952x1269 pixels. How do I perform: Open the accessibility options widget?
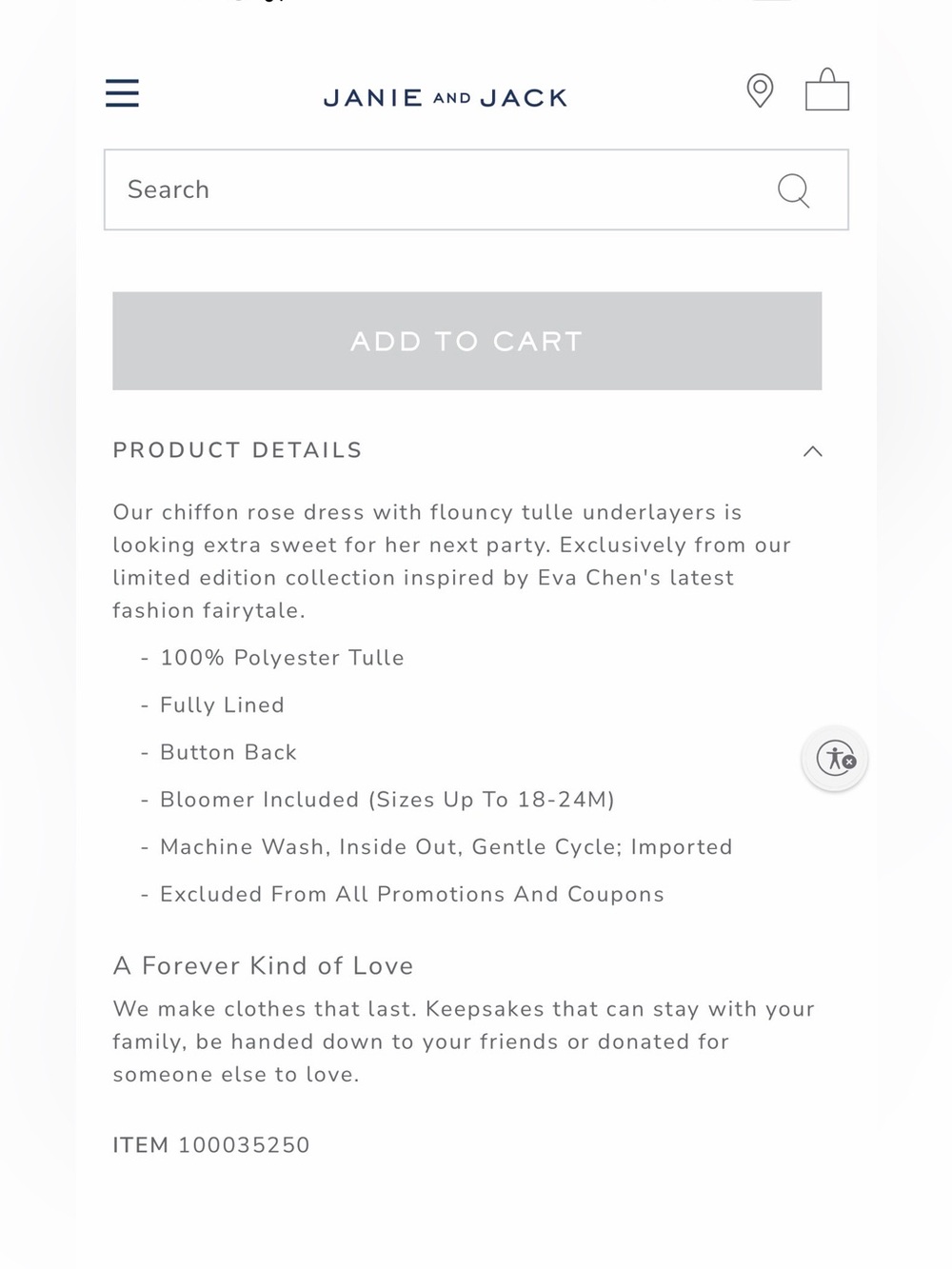835,759
